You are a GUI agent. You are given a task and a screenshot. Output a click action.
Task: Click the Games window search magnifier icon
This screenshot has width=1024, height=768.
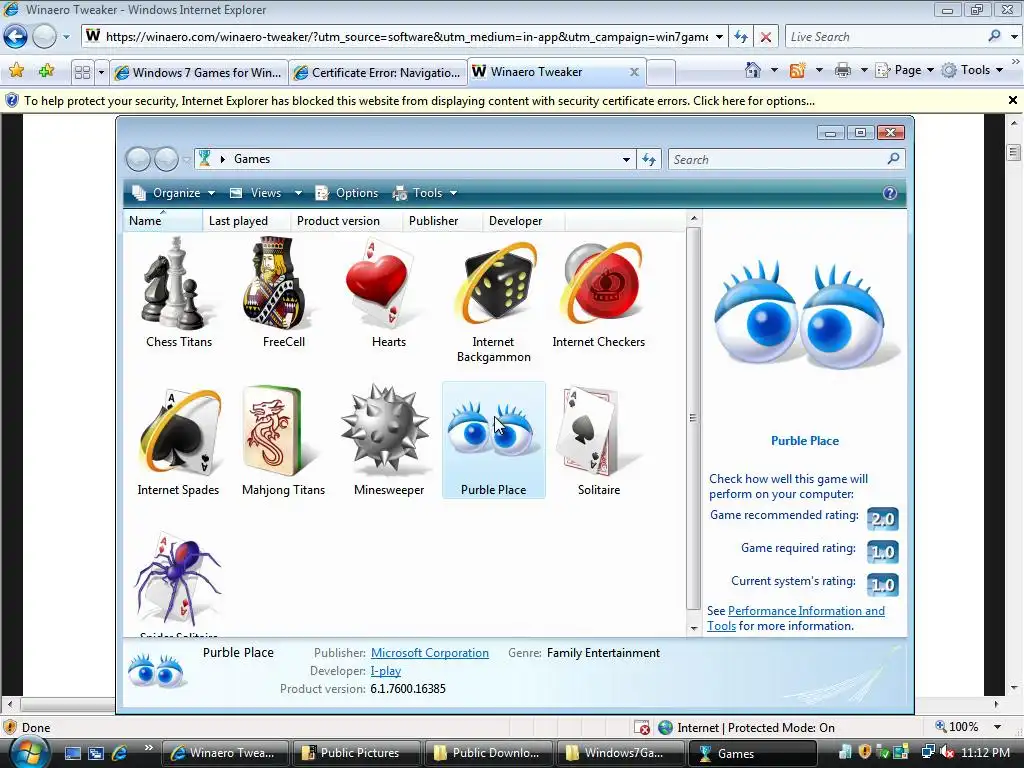click(893, 159)
